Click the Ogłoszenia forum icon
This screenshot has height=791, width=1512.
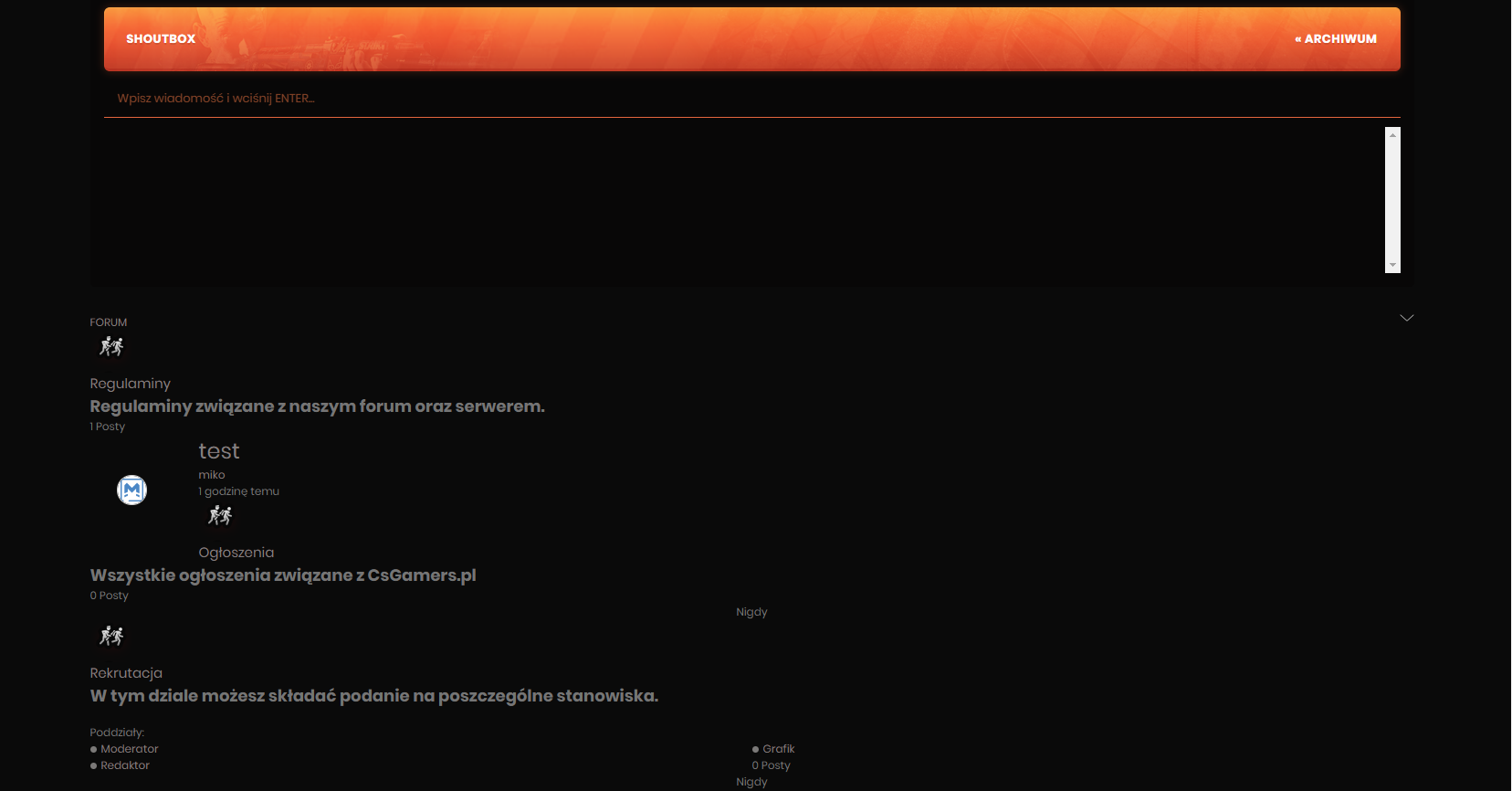pos(220,516)
